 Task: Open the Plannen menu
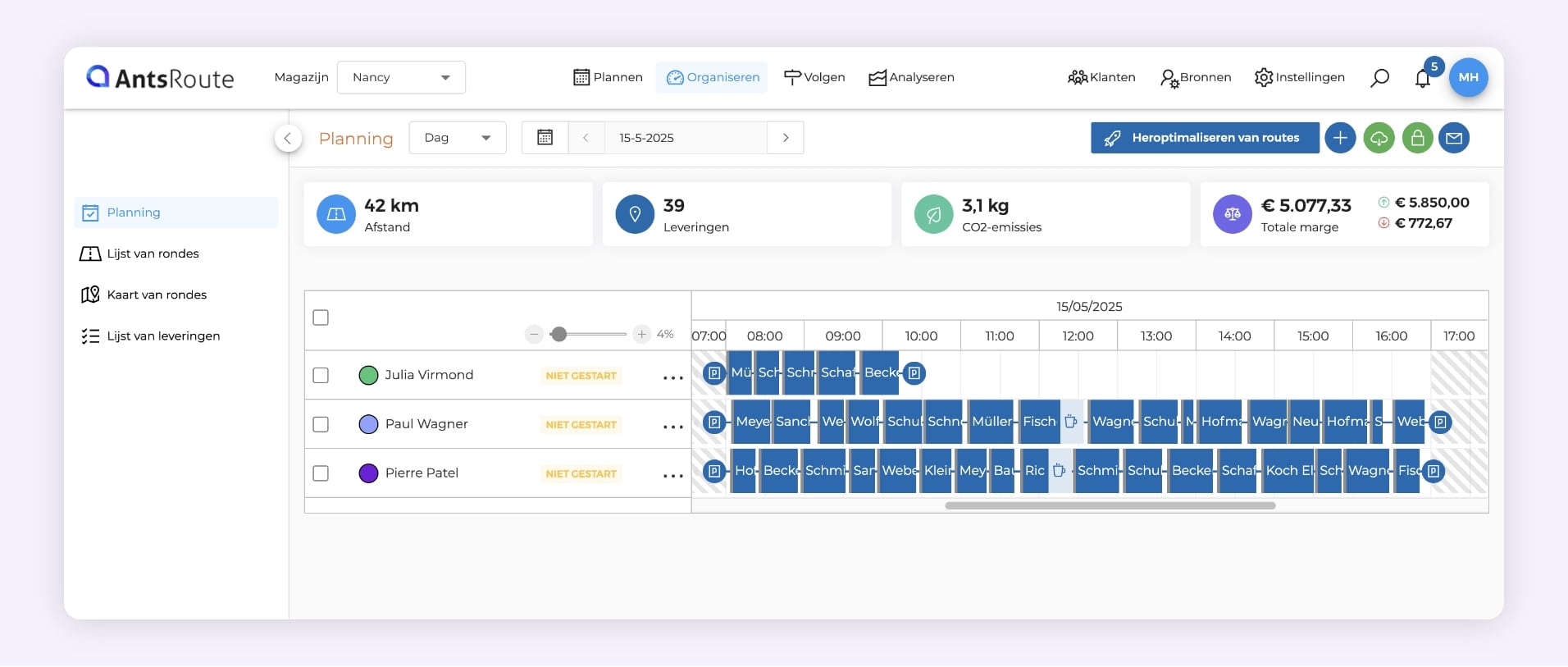click(x=608, y=77)
